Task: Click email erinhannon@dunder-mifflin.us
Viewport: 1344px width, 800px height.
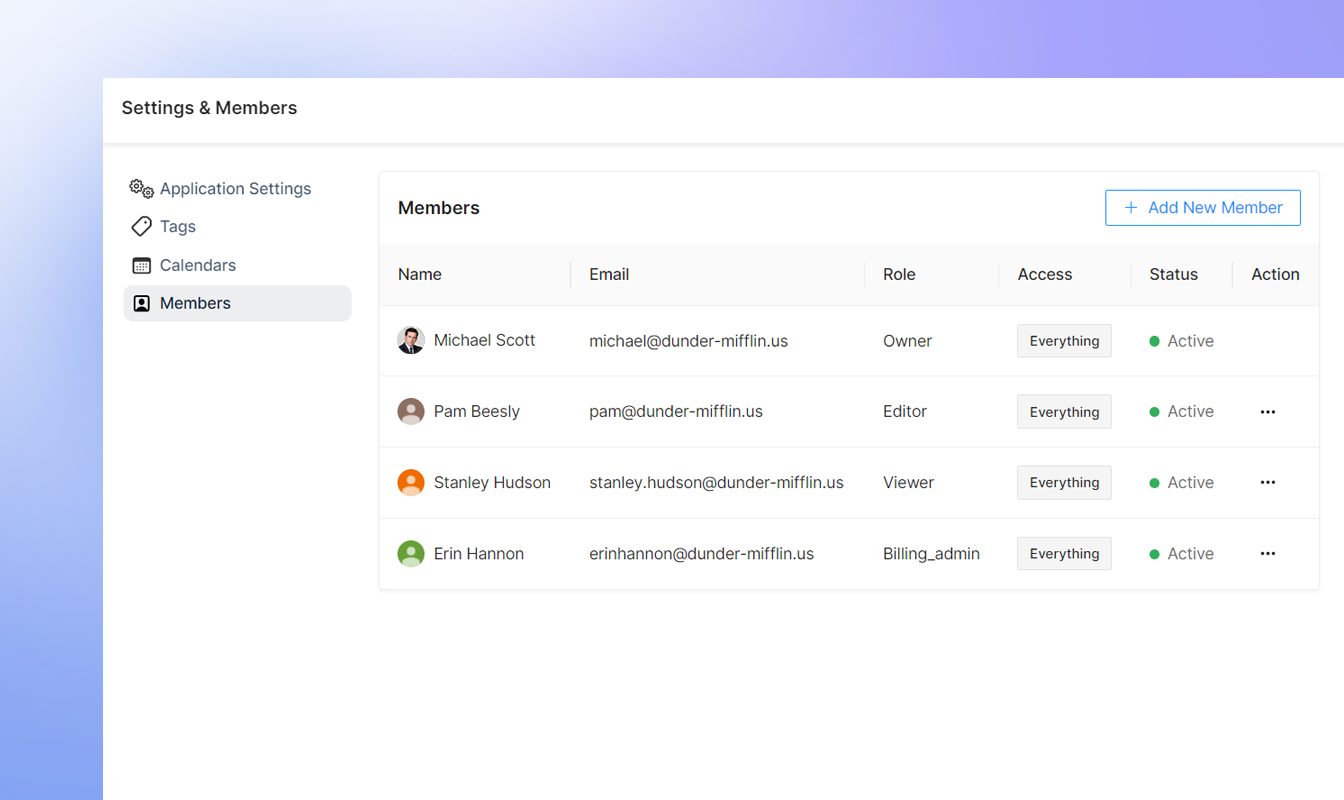Action: click(x=701, y=553)
